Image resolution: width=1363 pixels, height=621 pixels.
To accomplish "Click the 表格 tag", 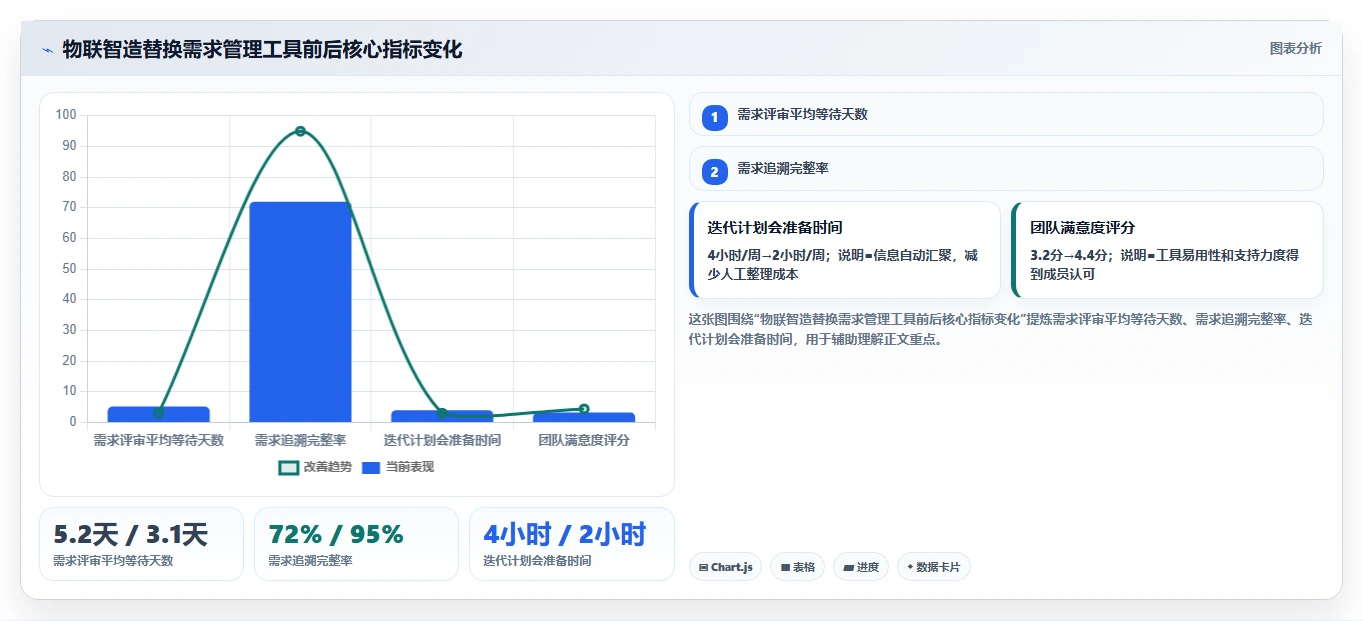I will pos(797,567).
